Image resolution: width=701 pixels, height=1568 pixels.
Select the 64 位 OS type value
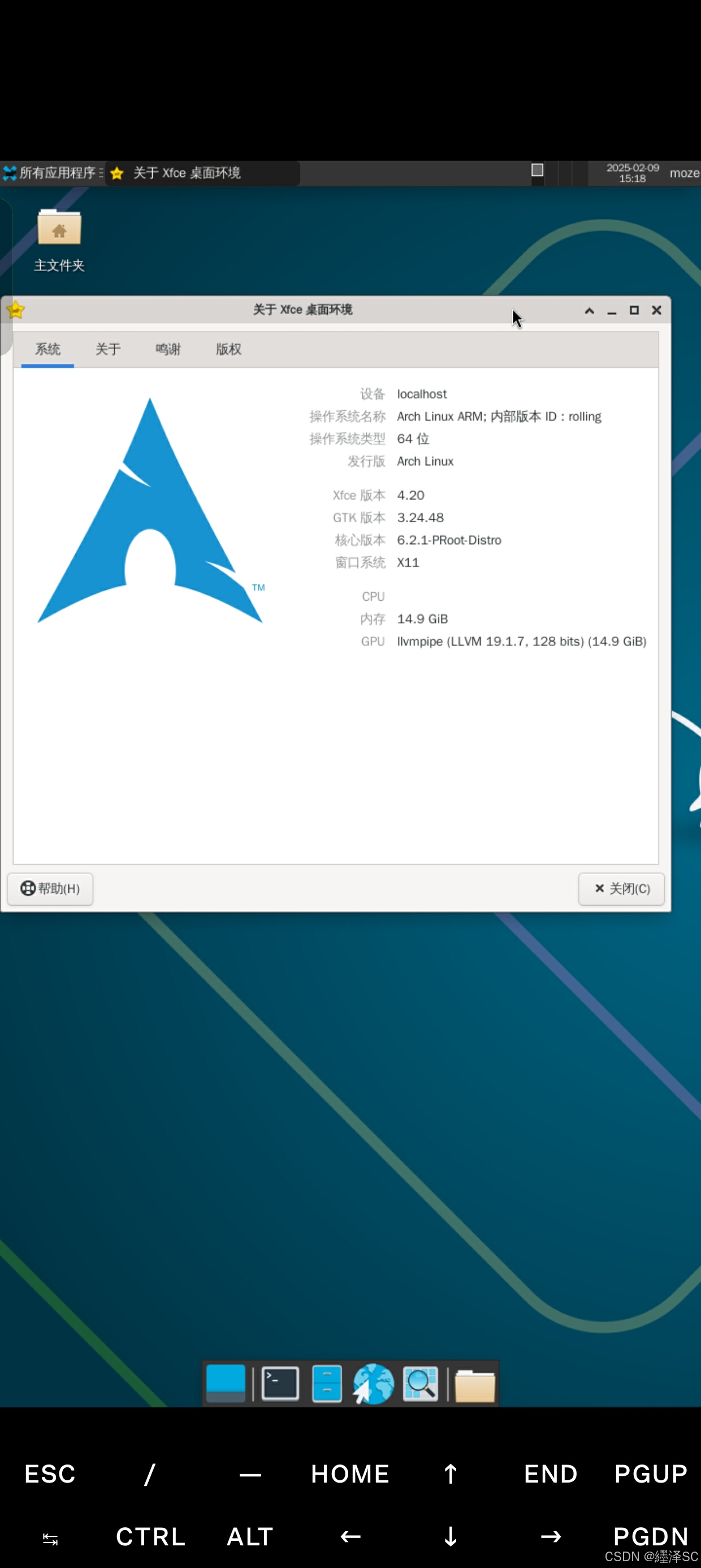413,439
